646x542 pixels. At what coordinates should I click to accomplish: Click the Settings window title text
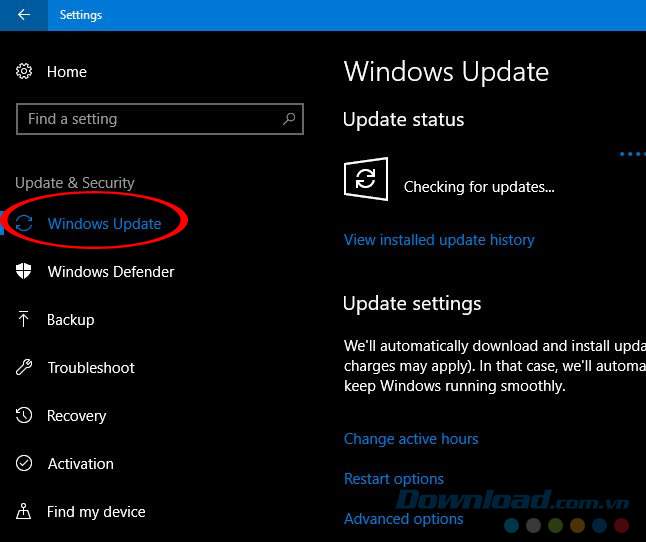[81, 15]
